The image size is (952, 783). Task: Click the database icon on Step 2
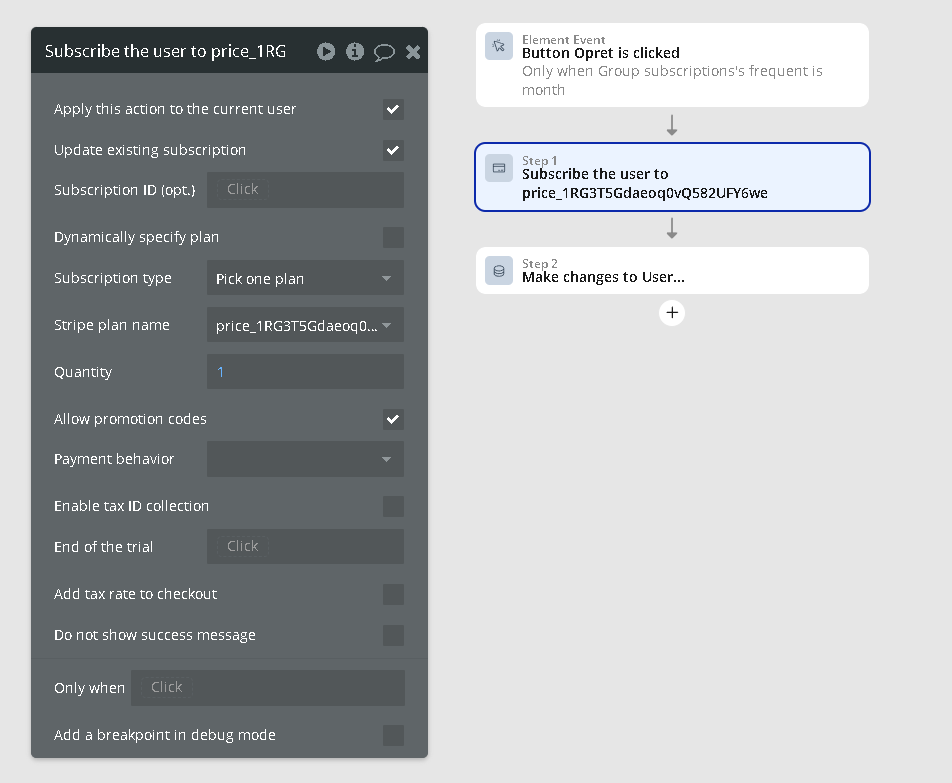point(499,271)
